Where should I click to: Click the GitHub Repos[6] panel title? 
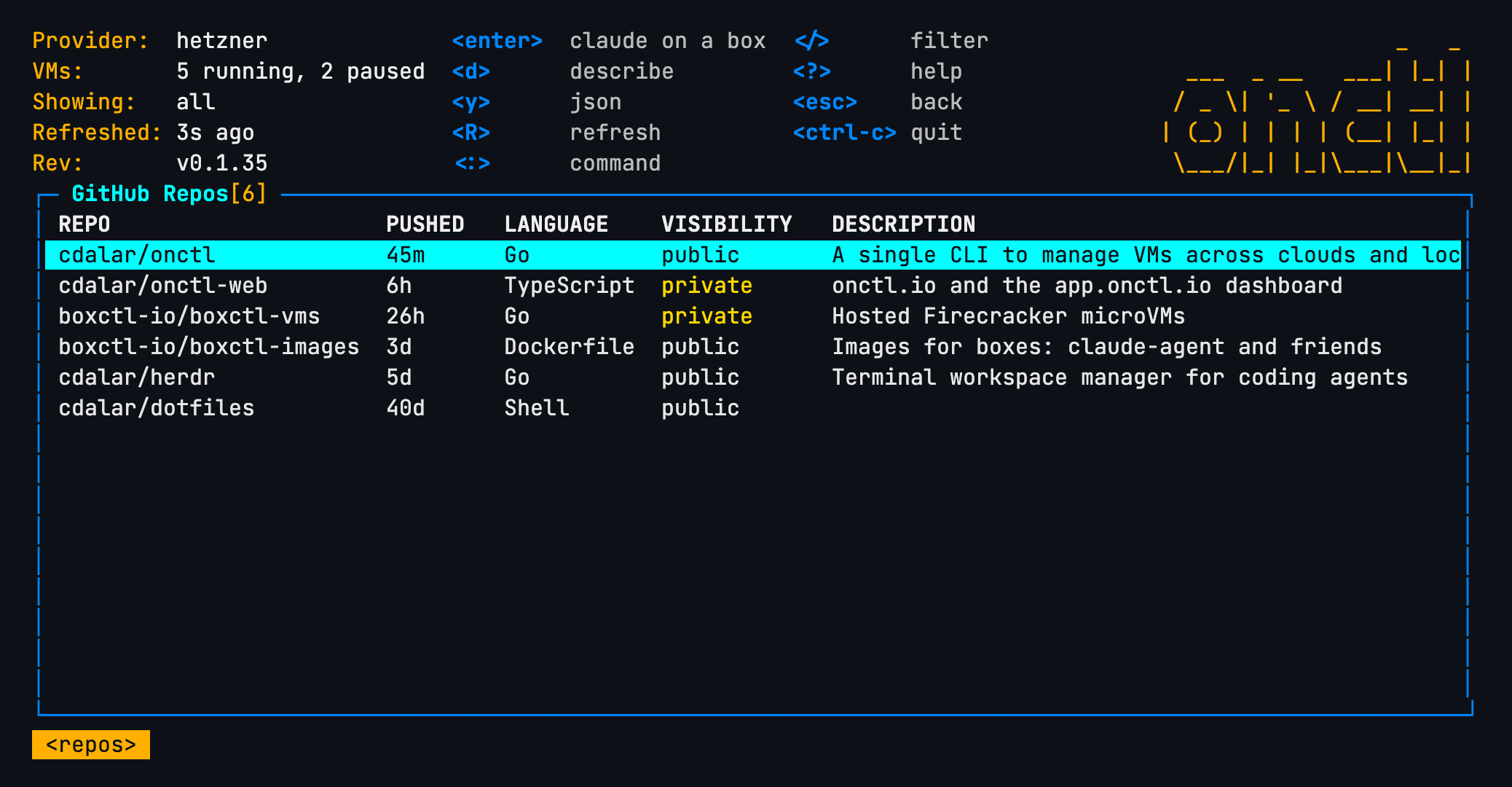169,194
